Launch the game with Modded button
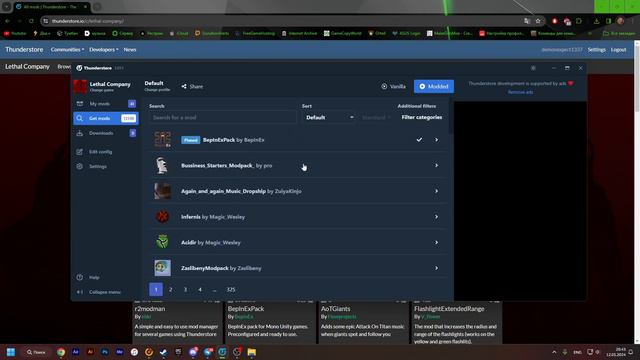Viewport: 640px width, 360px height. 434,87
